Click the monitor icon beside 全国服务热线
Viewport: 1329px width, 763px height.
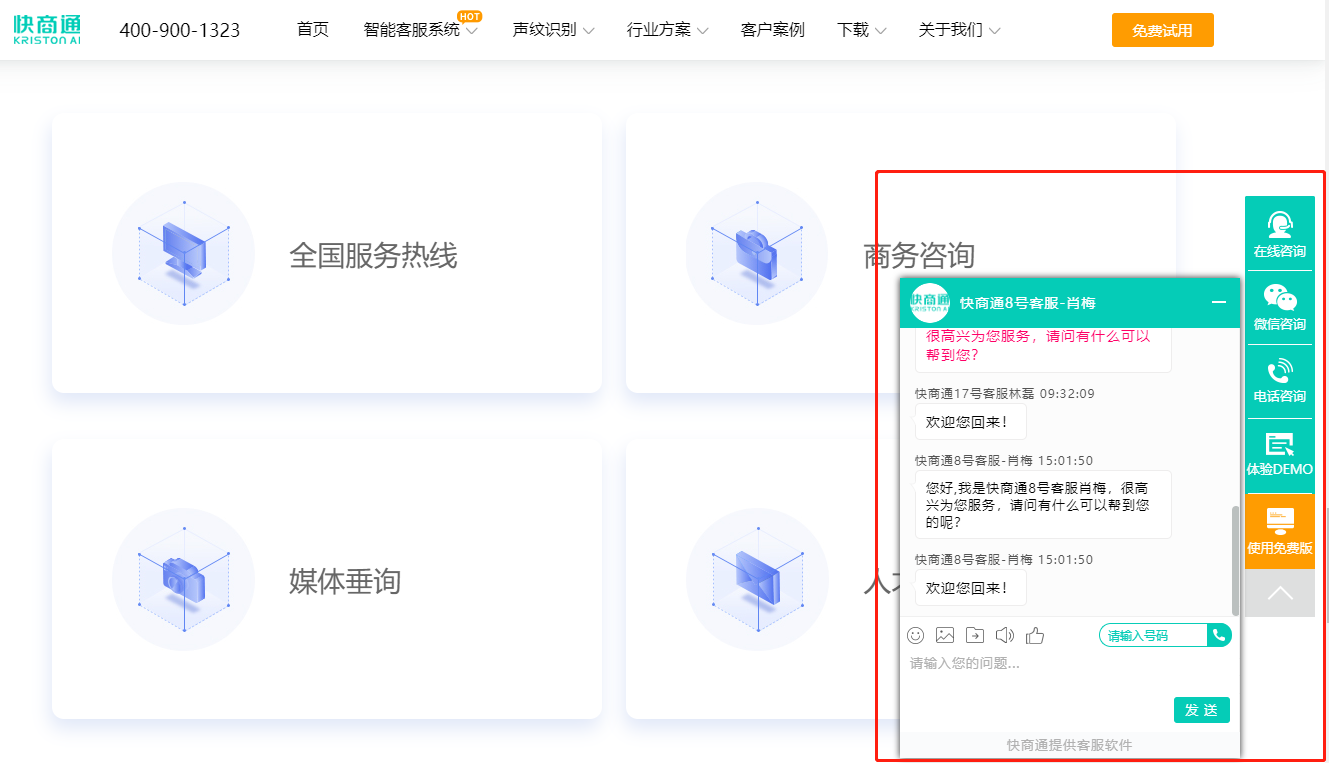[x=184, y=253]
